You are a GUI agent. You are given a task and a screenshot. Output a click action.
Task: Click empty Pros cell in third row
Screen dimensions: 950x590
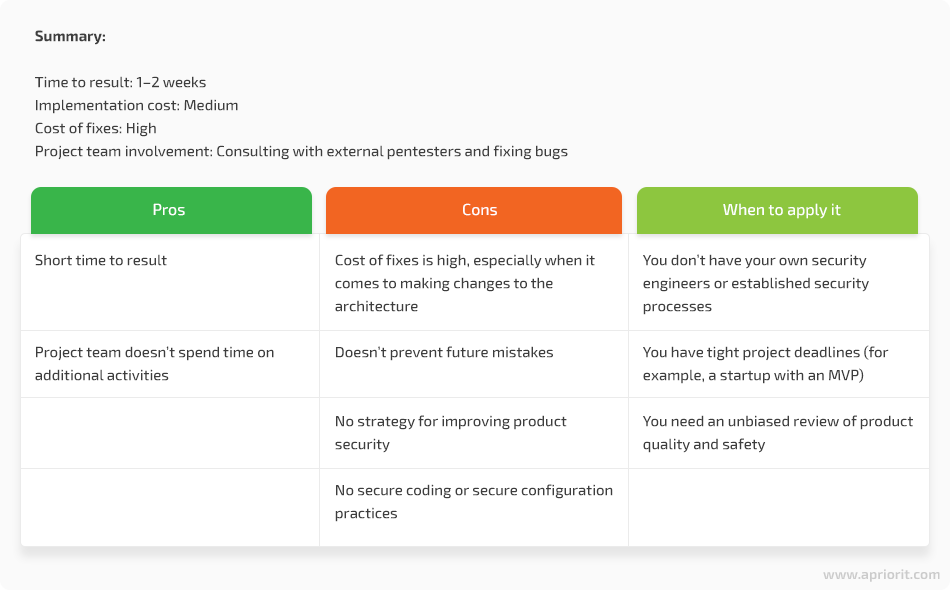coord(170,433)
